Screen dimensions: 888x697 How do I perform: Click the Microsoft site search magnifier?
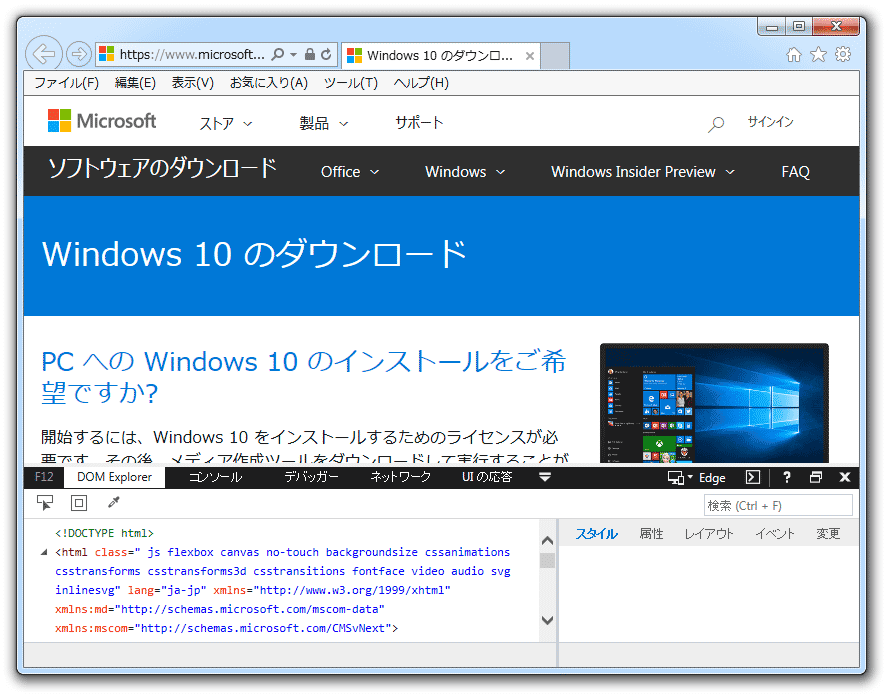pos(716,123)
